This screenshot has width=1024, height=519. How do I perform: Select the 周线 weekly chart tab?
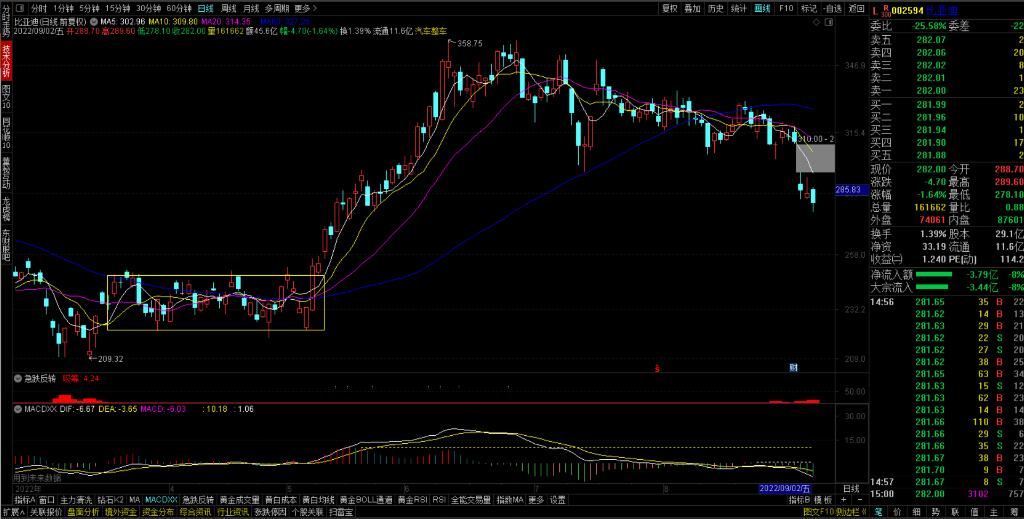[229, 8]
